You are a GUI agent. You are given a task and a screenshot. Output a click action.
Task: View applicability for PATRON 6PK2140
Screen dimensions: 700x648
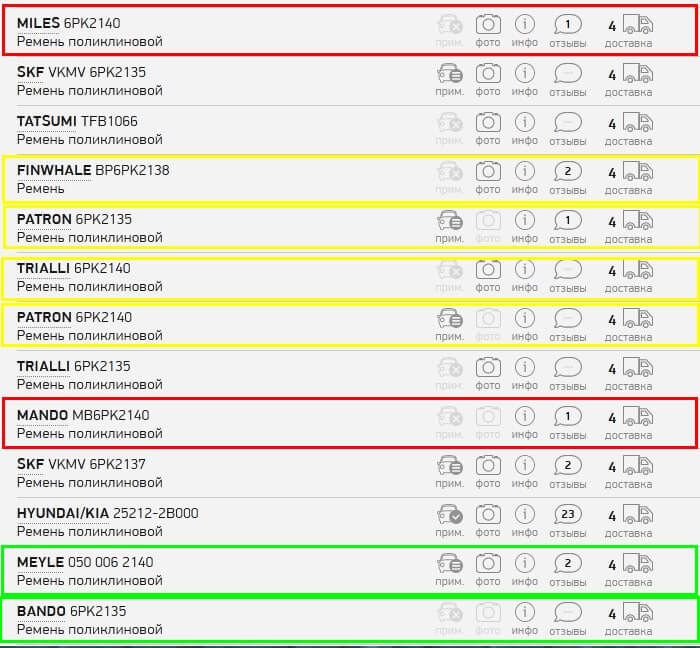tap(450, 323)
